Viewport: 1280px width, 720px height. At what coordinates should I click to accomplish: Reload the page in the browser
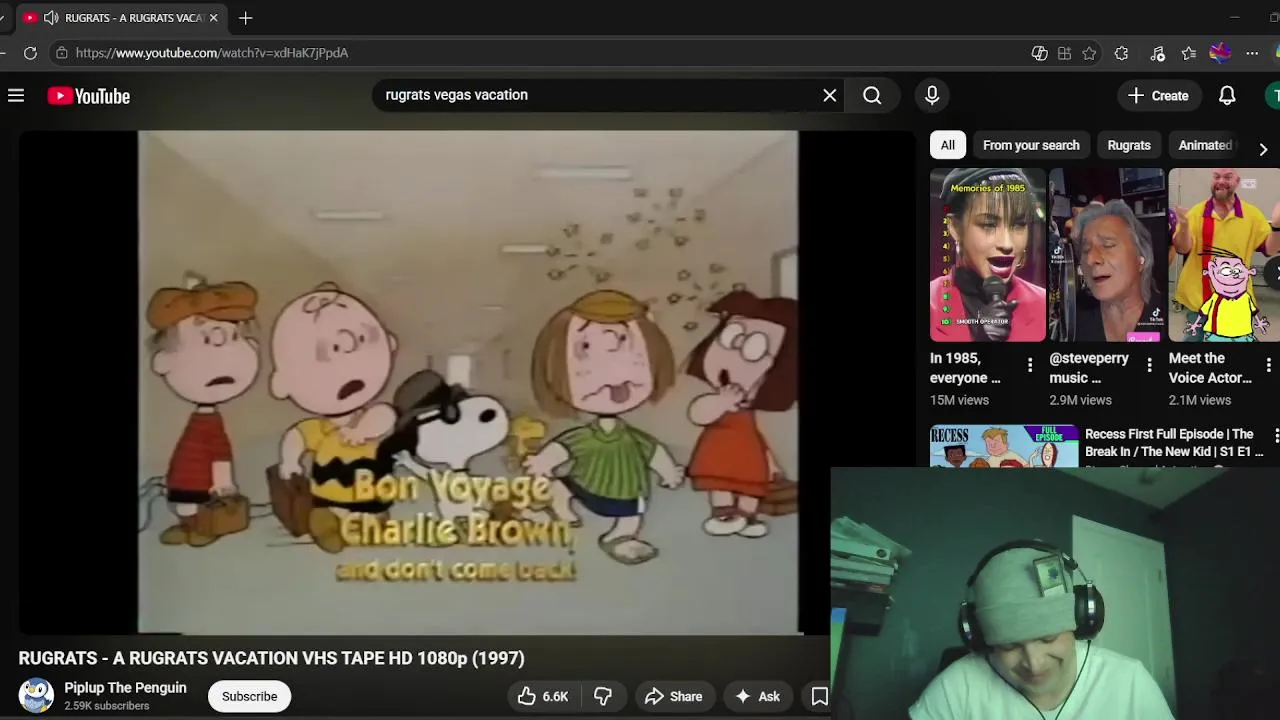pyautogui.click(x=30, y=53)
